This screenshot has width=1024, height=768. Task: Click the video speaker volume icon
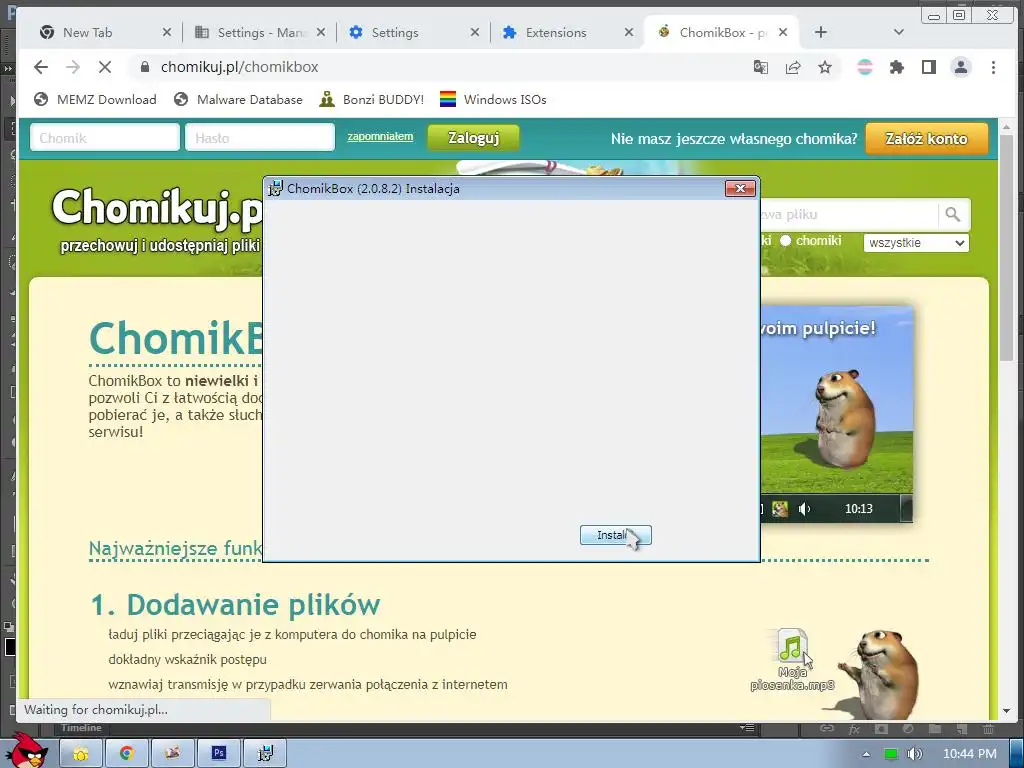(x=804, y=509)
